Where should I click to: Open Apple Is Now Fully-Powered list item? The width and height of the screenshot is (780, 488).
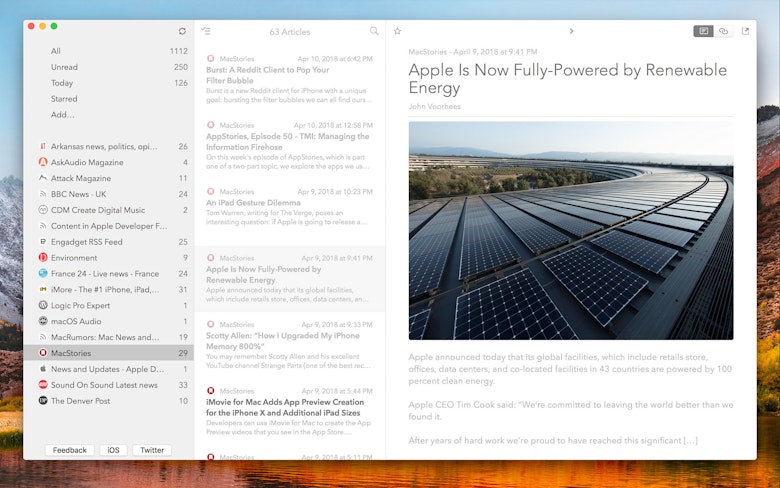click(290, 279)
